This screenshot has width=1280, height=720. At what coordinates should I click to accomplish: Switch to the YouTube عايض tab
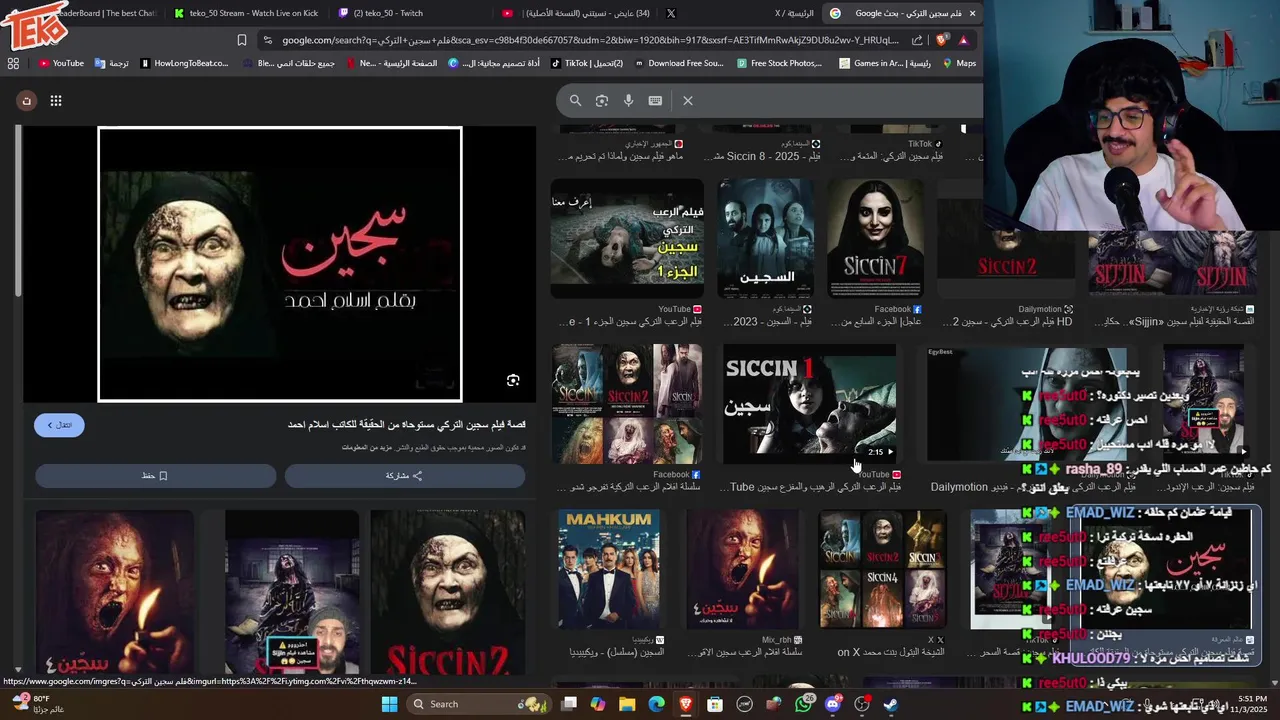pos(576,13)
